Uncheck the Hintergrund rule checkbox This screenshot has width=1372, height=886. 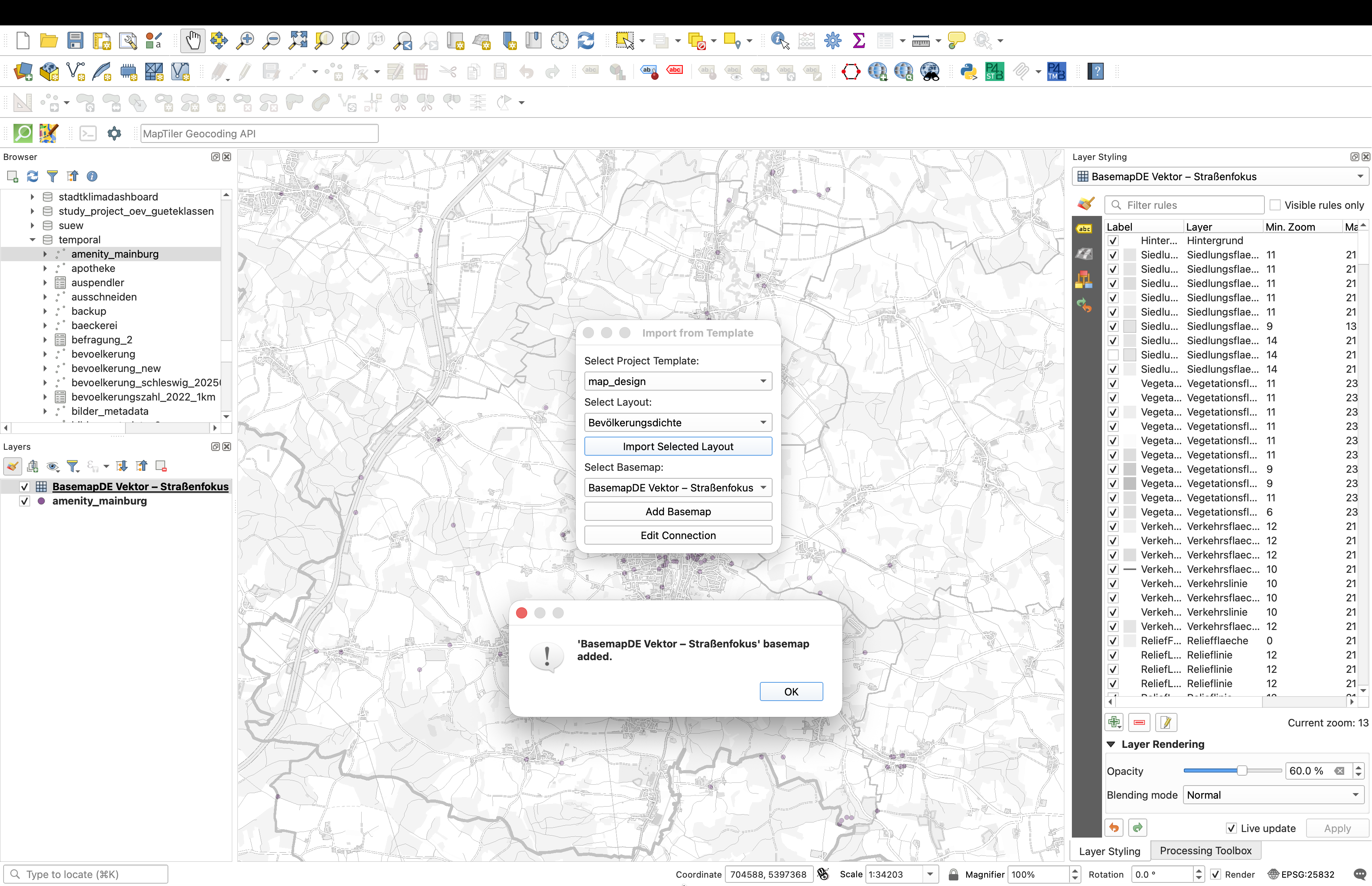point(1113,241)
